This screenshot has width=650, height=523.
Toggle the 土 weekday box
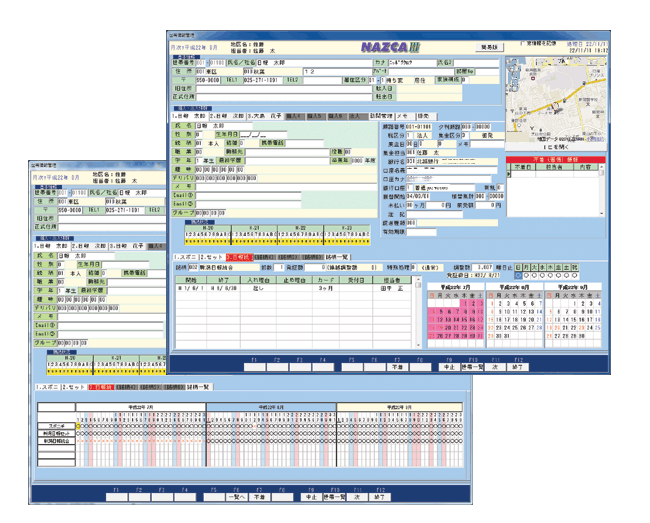pos(567,267)
